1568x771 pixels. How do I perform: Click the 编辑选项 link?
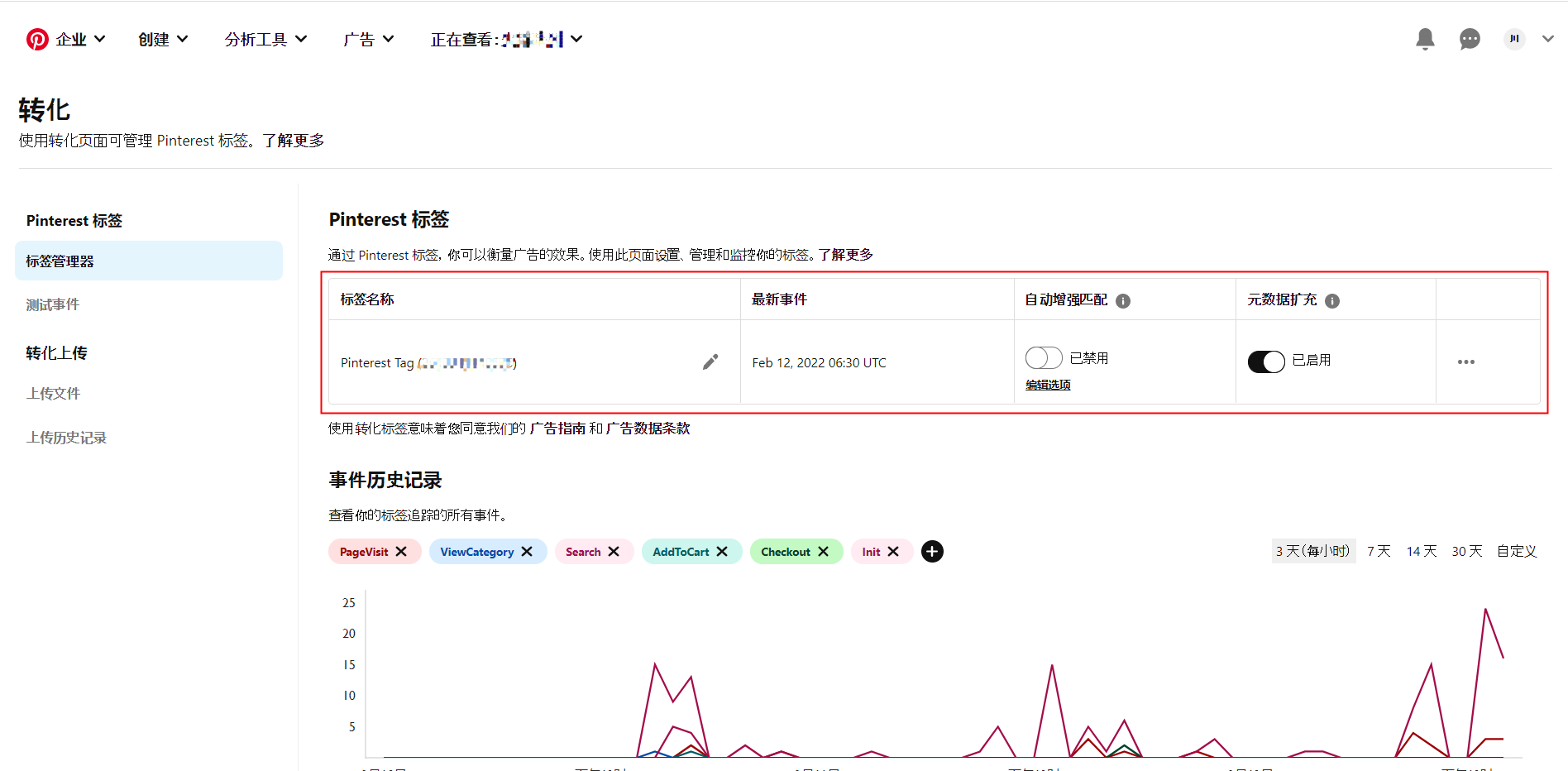pyautogui.click(x=1048, y=385)
